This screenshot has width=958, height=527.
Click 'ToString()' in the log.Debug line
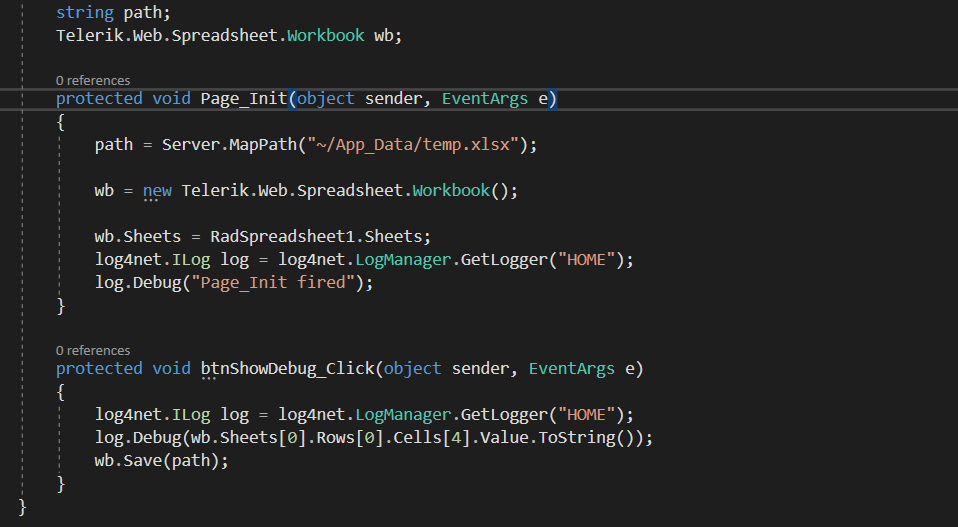click(586, 438)
